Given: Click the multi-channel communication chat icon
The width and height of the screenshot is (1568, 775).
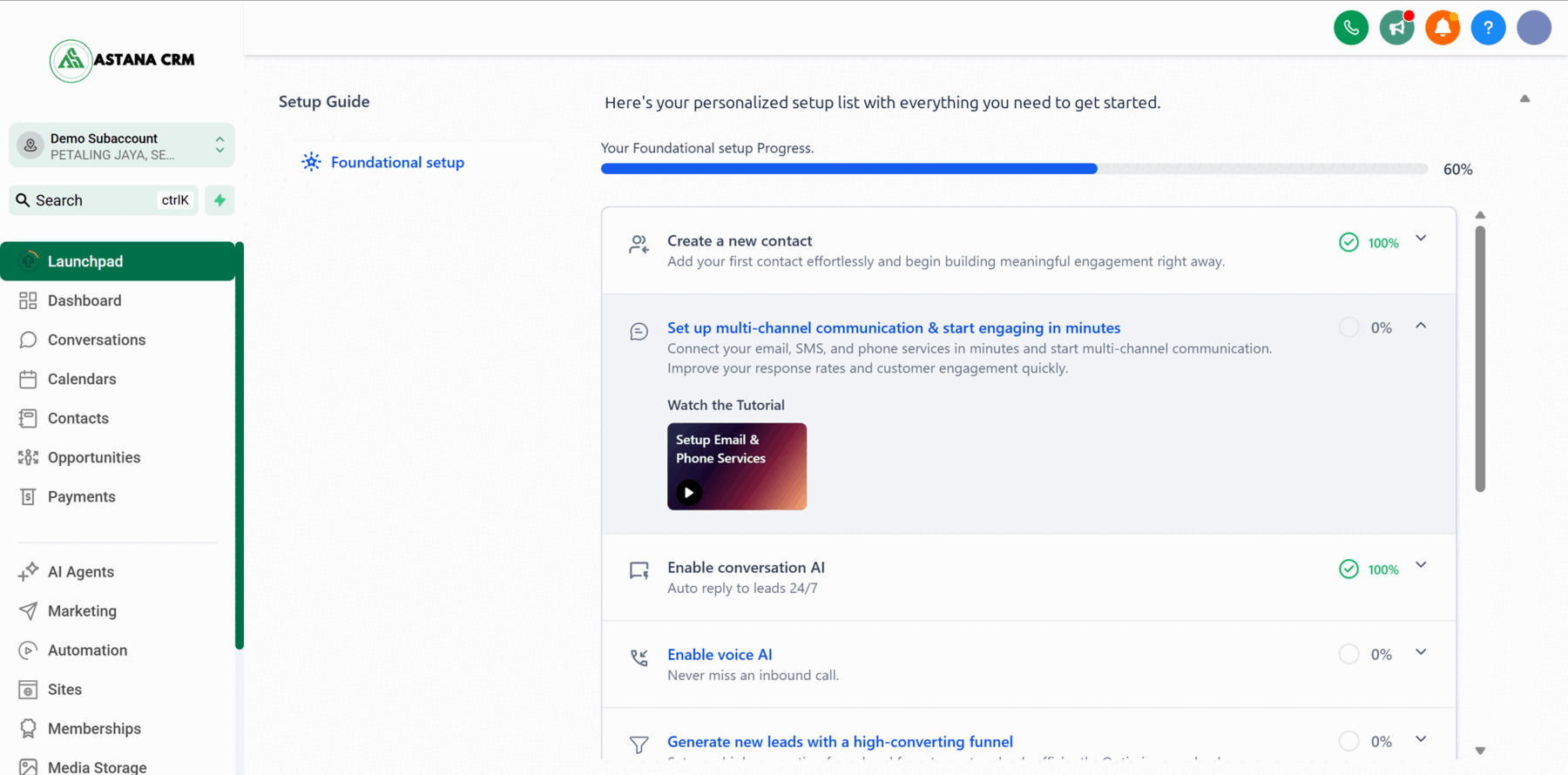Looking at the screenshot, I should click(x=639, y=332).
